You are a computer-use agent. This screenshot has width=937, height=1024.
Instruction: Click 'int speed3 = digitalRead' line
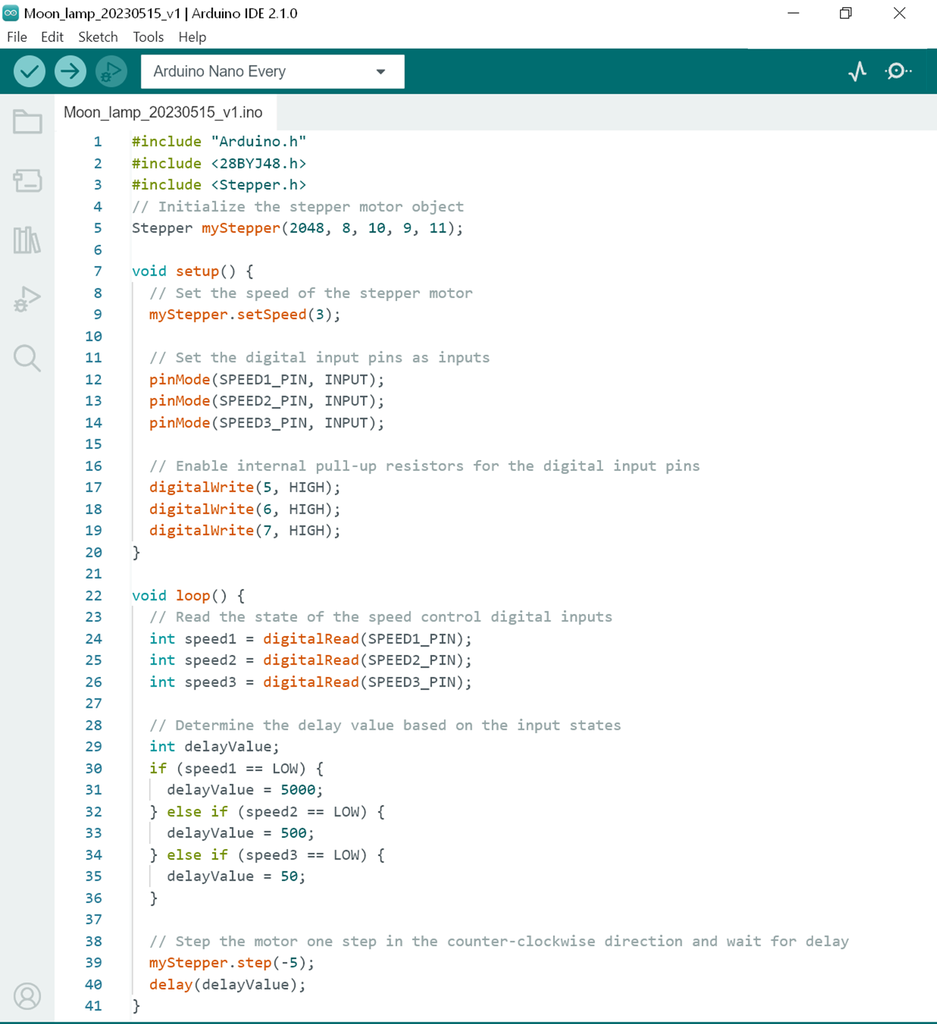[310, 682]
